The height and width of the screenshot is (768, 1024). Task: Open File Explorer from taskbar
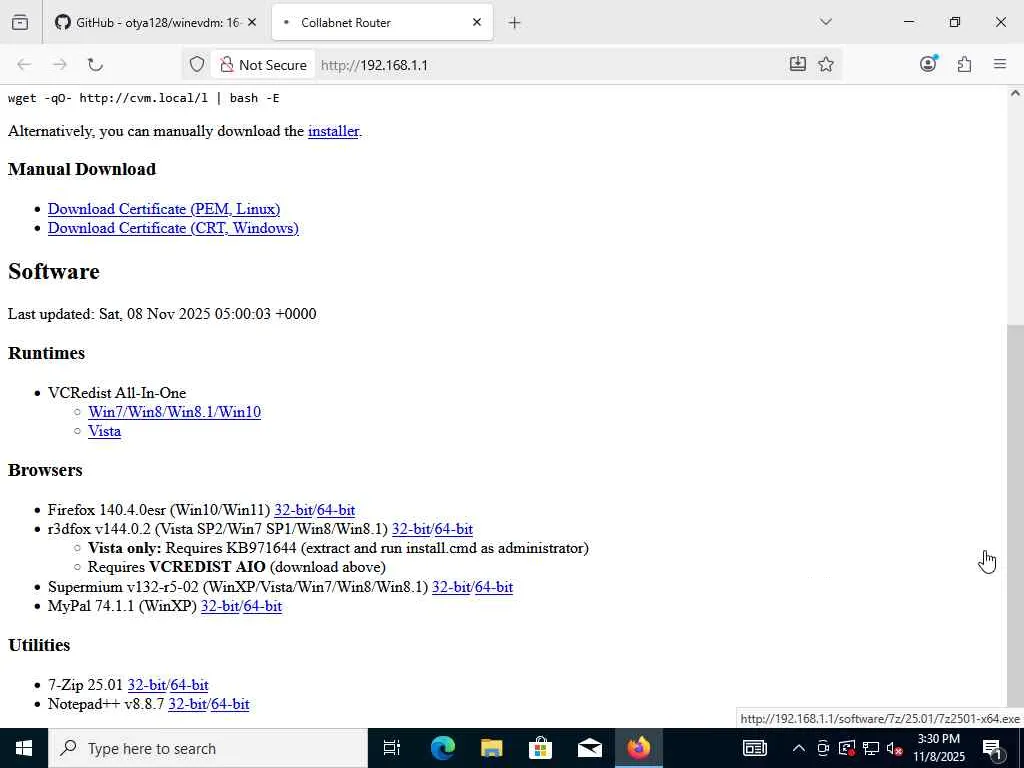(x=491, y=748)
